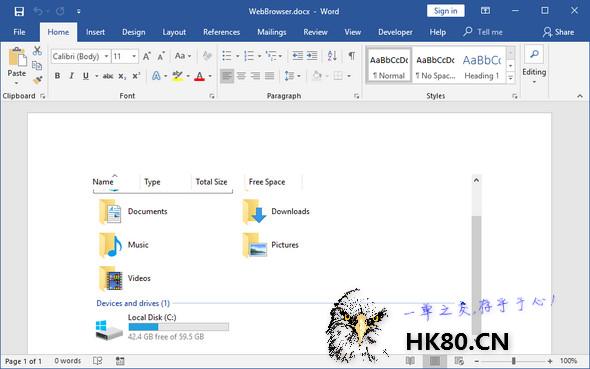The height and width of the screenshot is (369, 590).
Task: Click the Increase Indent icon
Action: click(x=312, y=56)
